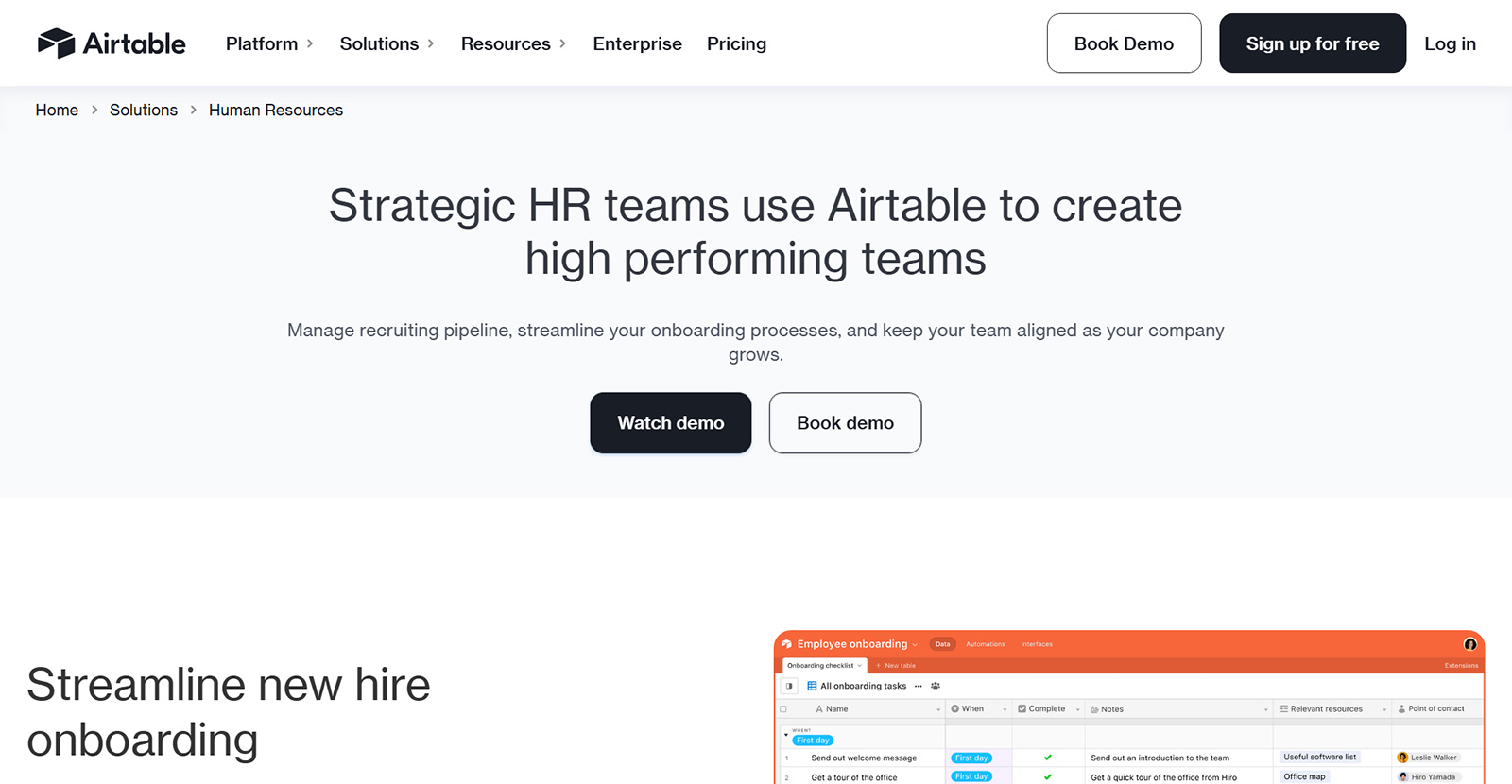Open the Onboarding checklist table tab
The height and width of the screenshot is (784, 1512).
click(824, 665)
